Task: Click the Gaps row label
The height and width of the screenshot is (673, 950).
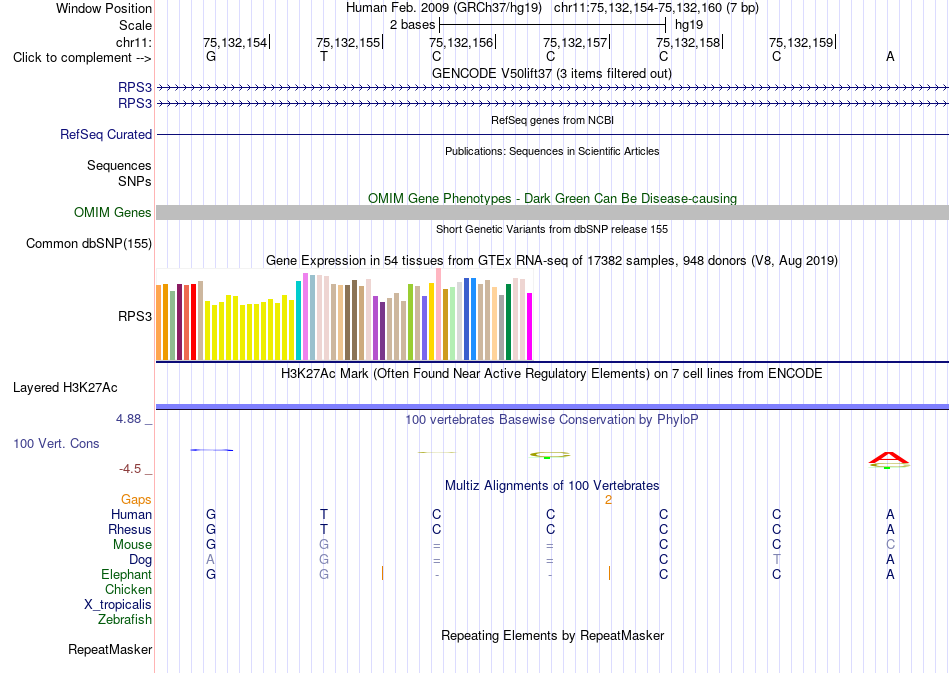Action: tap(136, 499)
